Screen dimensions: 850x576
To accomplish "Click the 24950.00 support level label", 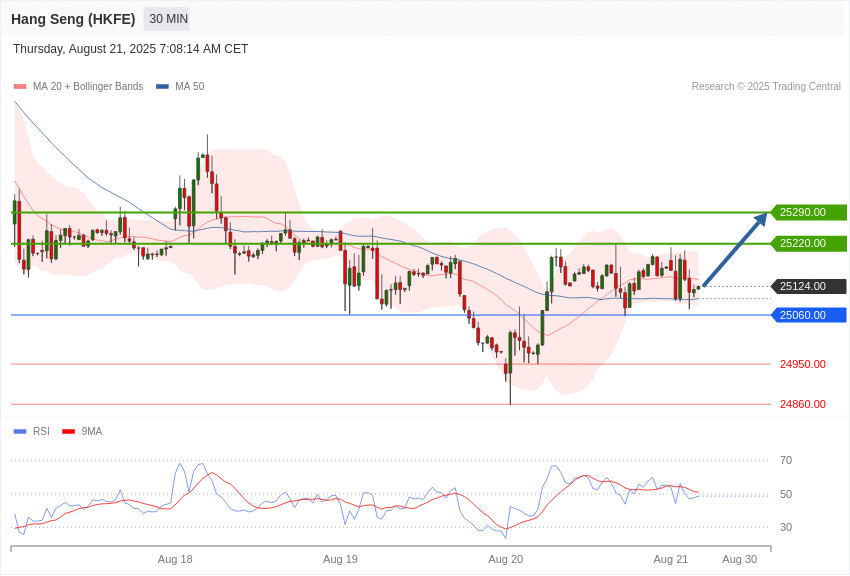I will click(x=803, y=364).
